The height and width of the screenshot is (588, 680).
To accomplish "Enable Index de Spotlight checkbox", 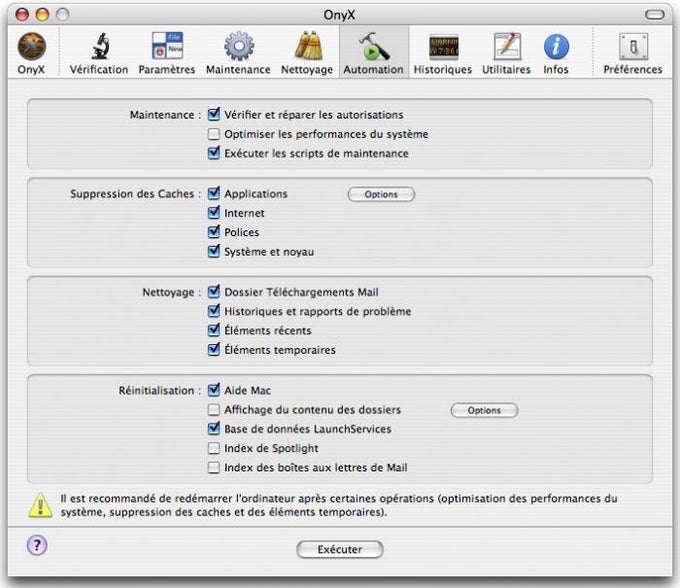I will tap(214, 448).
